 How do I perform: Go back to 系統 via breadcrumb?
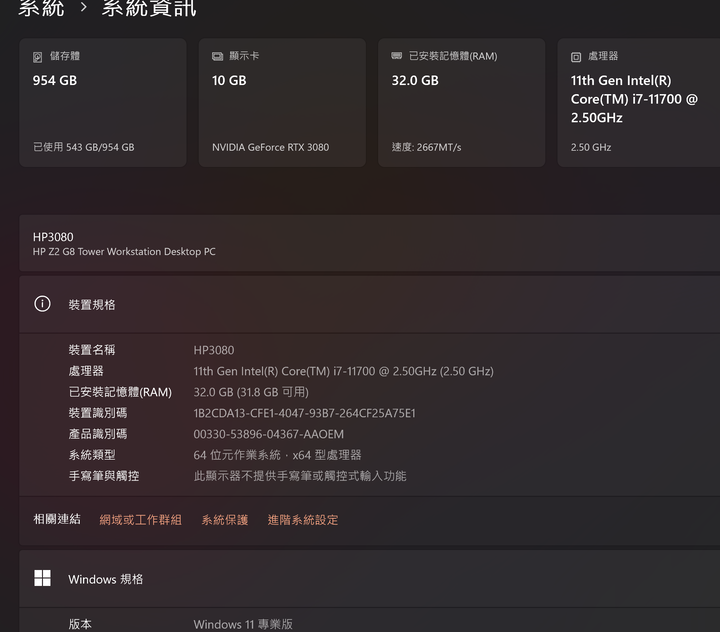[41, 9]
